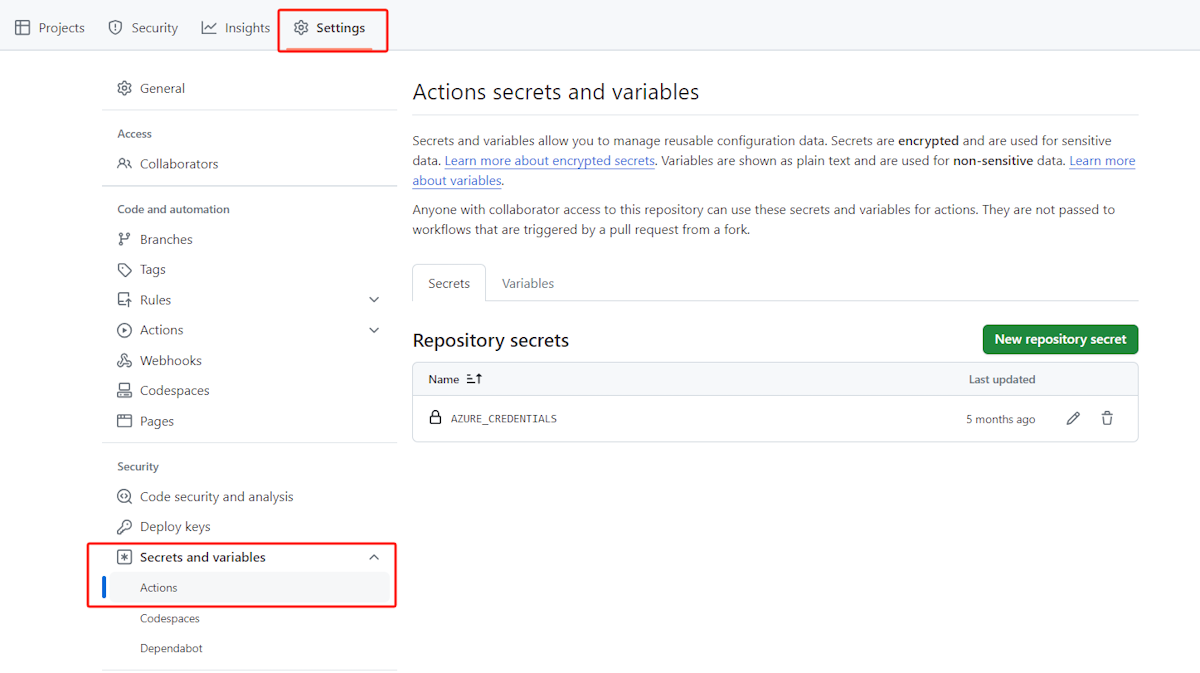Click the New repository secret button
The width and height of the screenshot is (1200, 673).
point(1060,339)
